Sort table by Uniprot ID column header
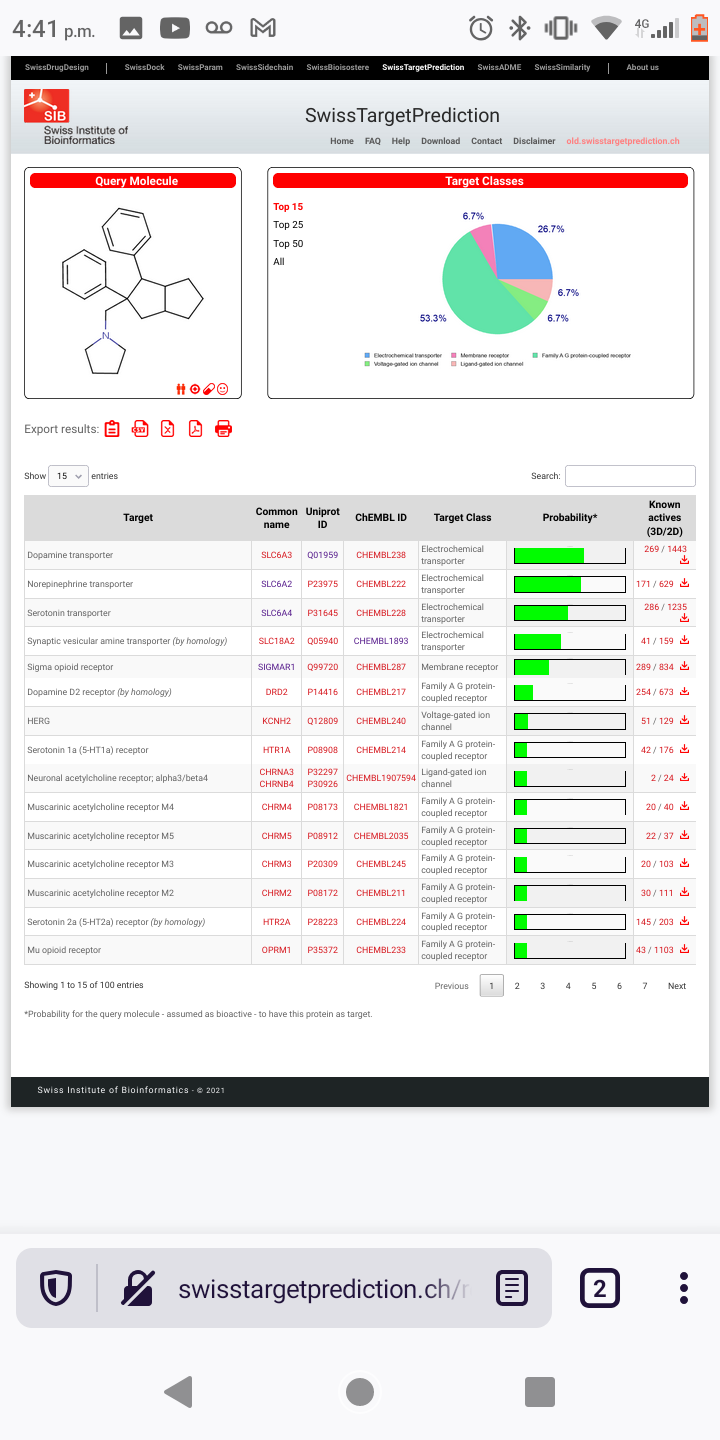 tap(323, 518)
